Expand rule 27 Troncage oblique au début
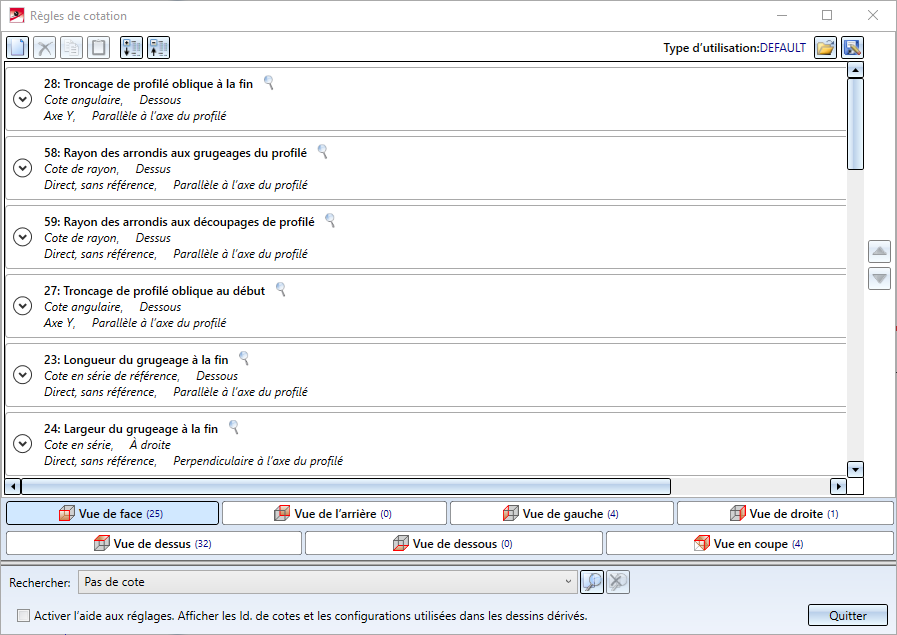Viewport: 897px width, 635px height. coord(22,306)
